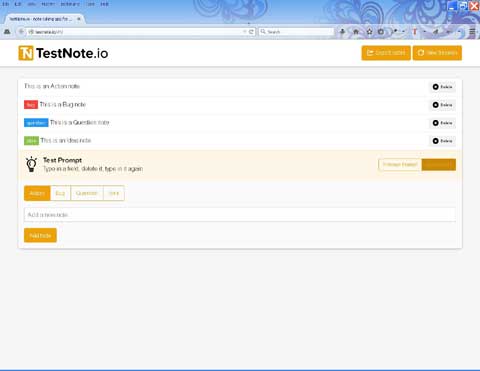Screen dimensions: 480x371
Task: Click the Export notes button
Action: [386, 53]
